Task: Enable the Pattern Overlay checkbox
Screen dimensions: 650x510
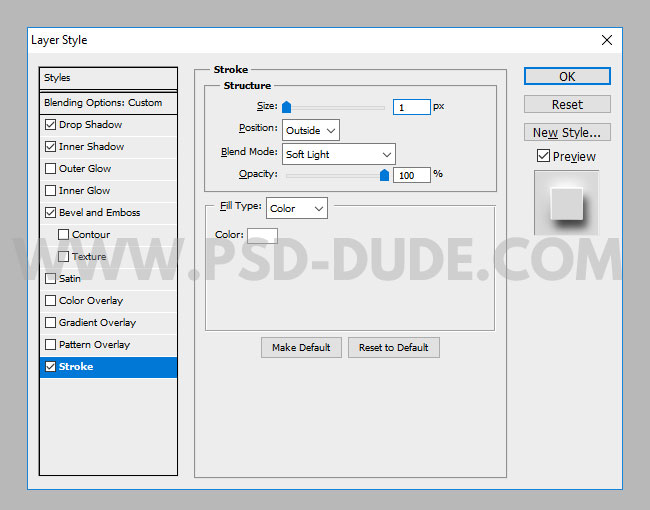Action: [51, 344]
